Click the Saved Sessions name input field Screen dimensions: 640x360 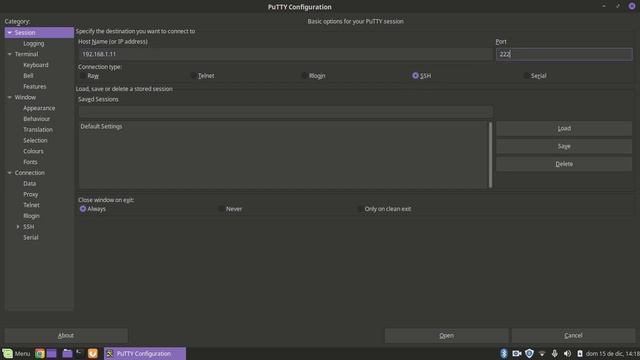pyautogui.click(x=285, y=111)
